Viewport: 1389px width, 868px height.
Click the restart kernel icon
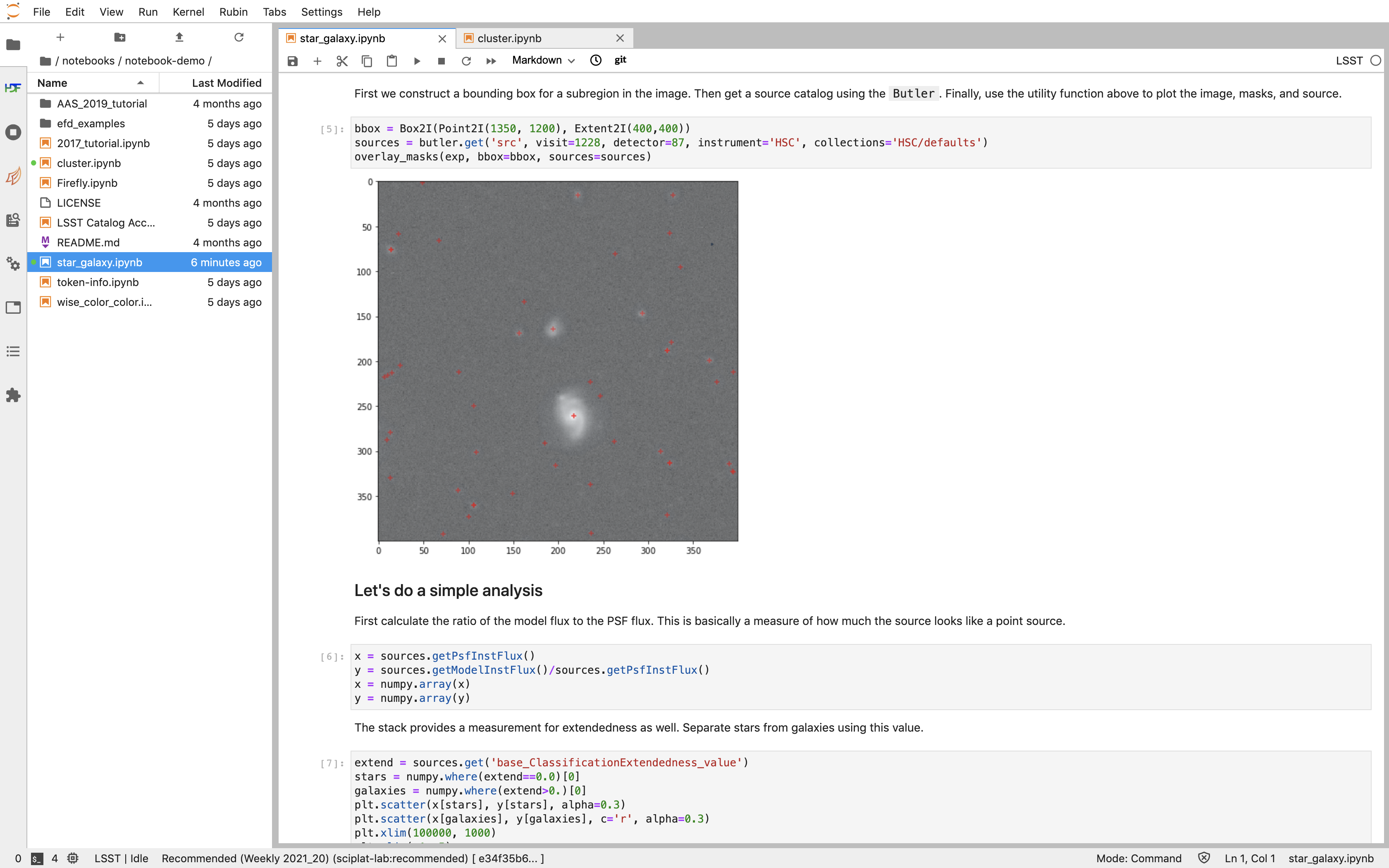click(x=466, y=60)
